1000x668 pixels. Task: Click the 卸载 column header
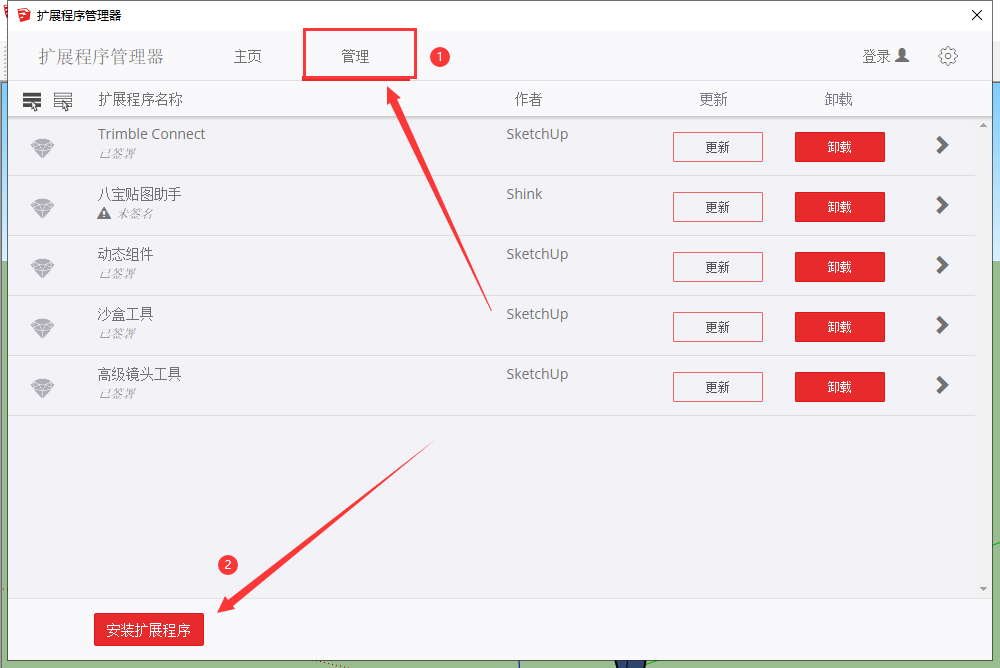[x=838, y=100]
